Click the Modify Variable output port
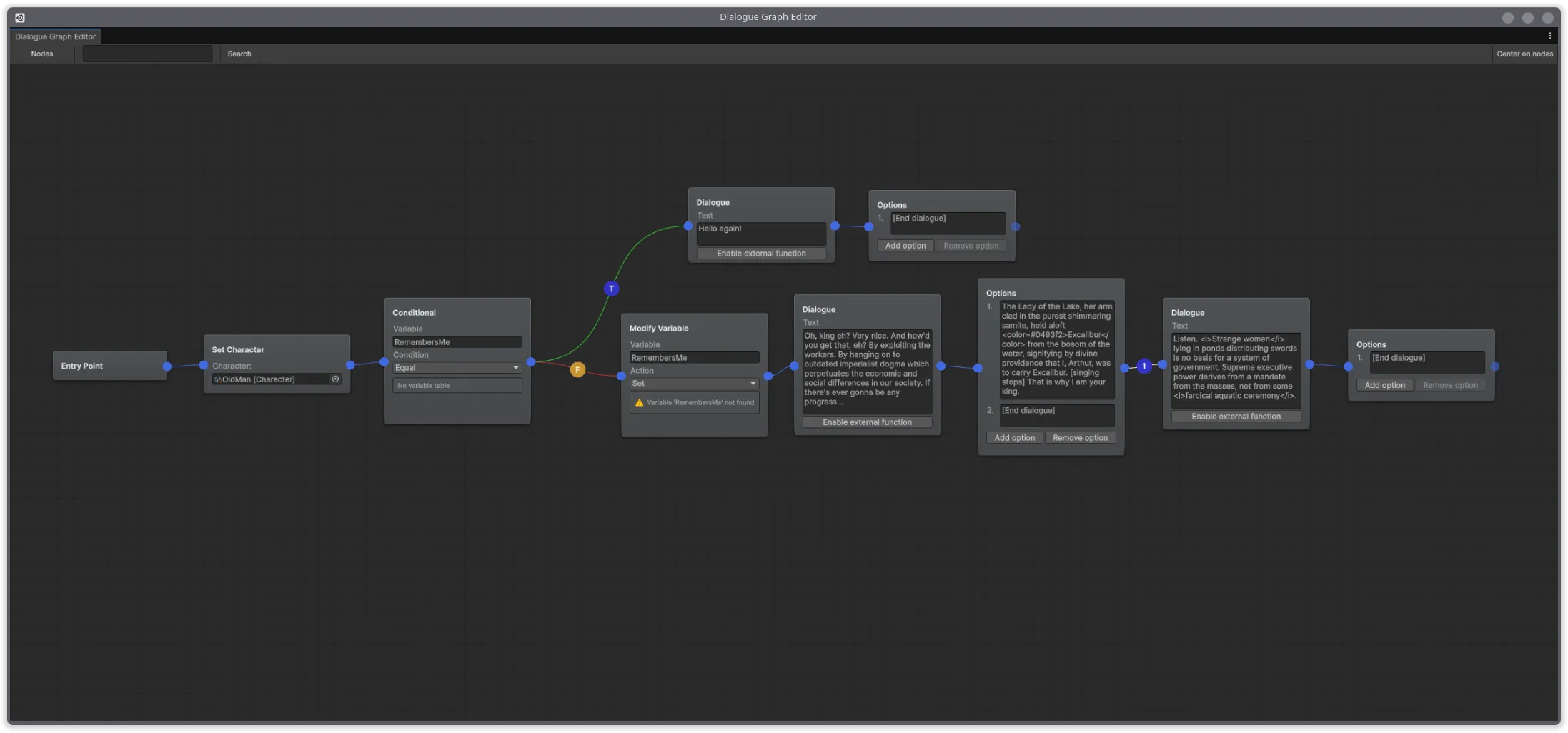This screenshot has height=733, width=1568. 768,376
